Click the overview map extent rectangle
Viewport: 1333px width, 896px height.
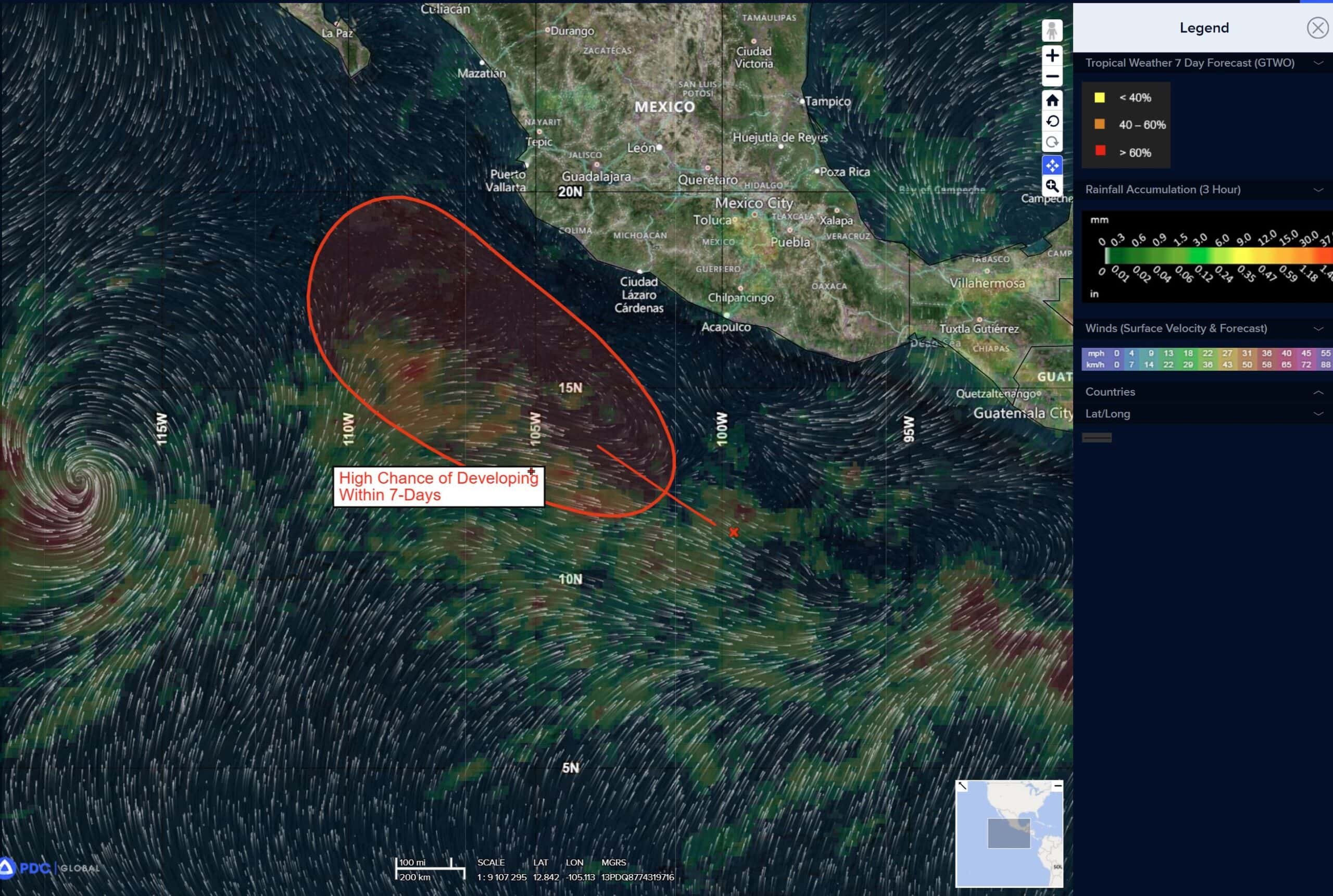tap(1009, 833)
